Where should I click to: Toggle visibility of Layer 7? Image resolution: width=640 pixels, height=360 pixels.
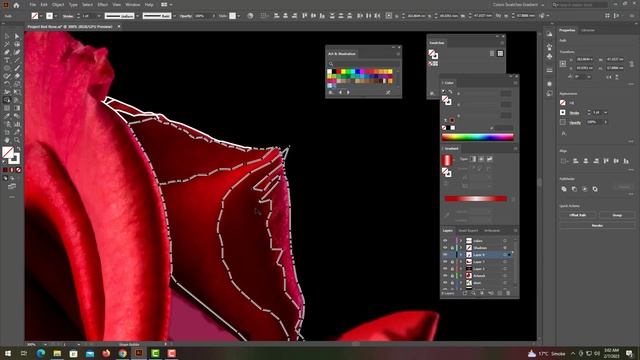point(445,262)
